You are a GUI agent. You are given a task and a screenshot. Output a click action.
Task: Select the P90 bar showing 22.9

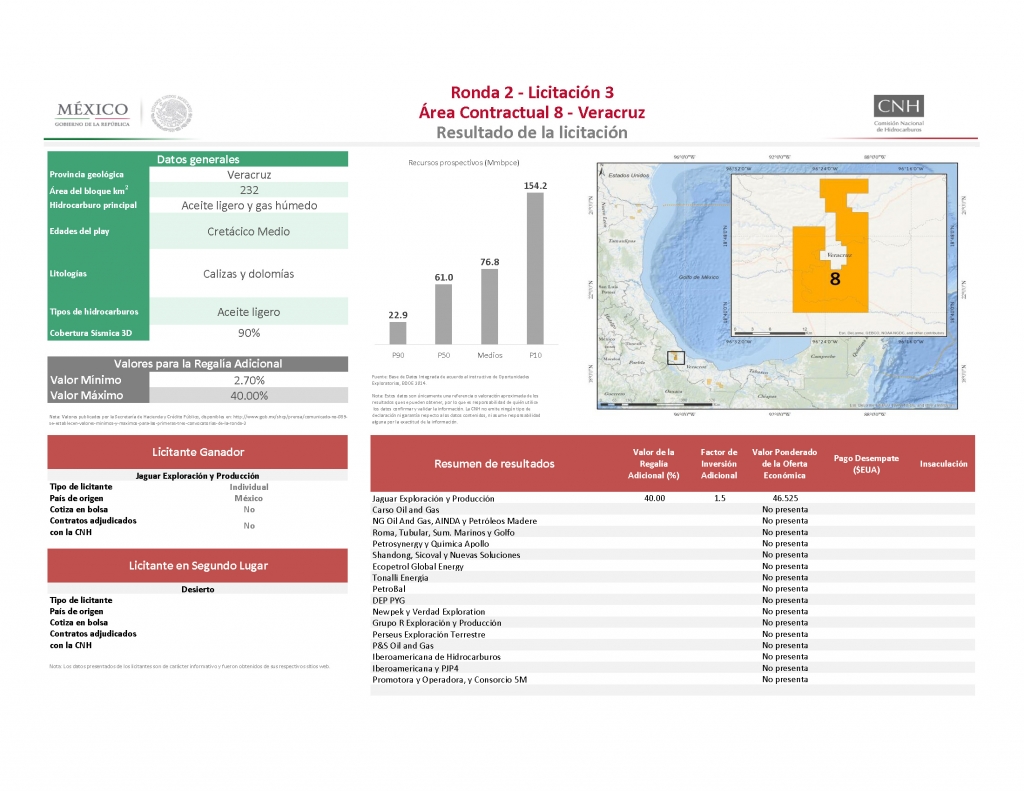(398, 333)
